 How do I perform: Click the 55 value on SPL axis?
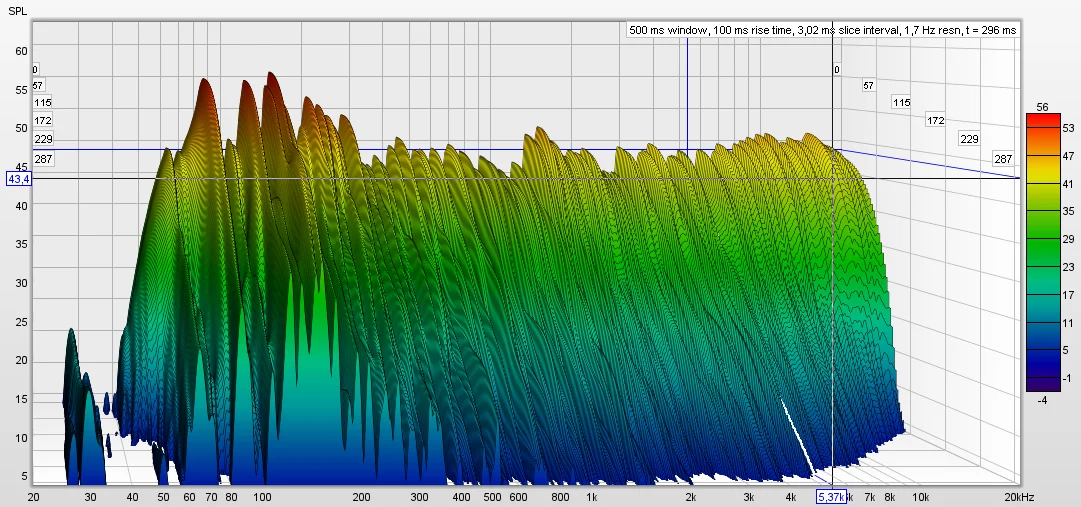pos(21,90)
